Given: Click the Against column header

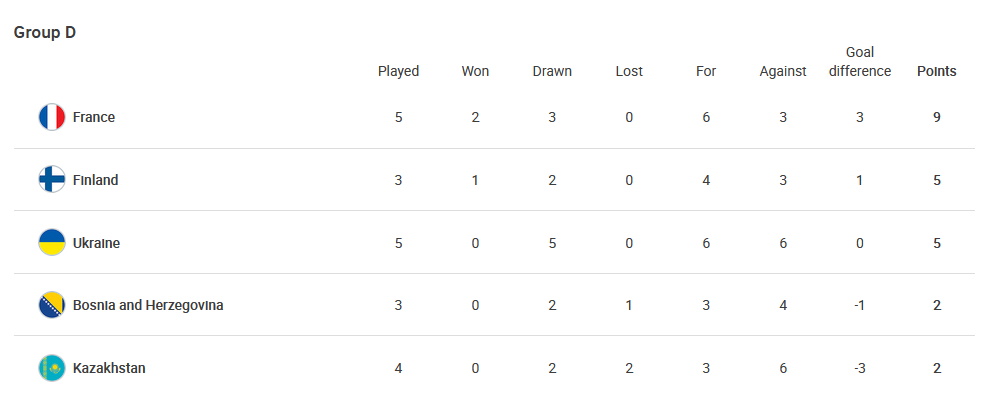Looking at the screenshot, I should pyautogui.click(x=783, y=71).
